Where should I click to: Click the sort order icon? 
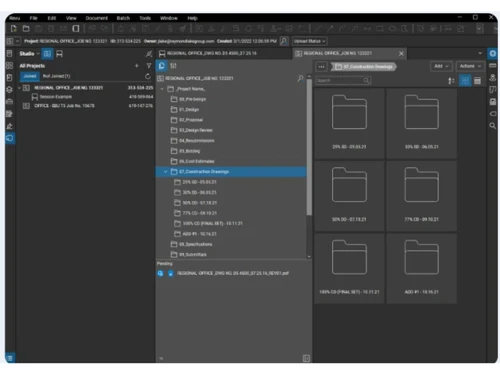451,81
